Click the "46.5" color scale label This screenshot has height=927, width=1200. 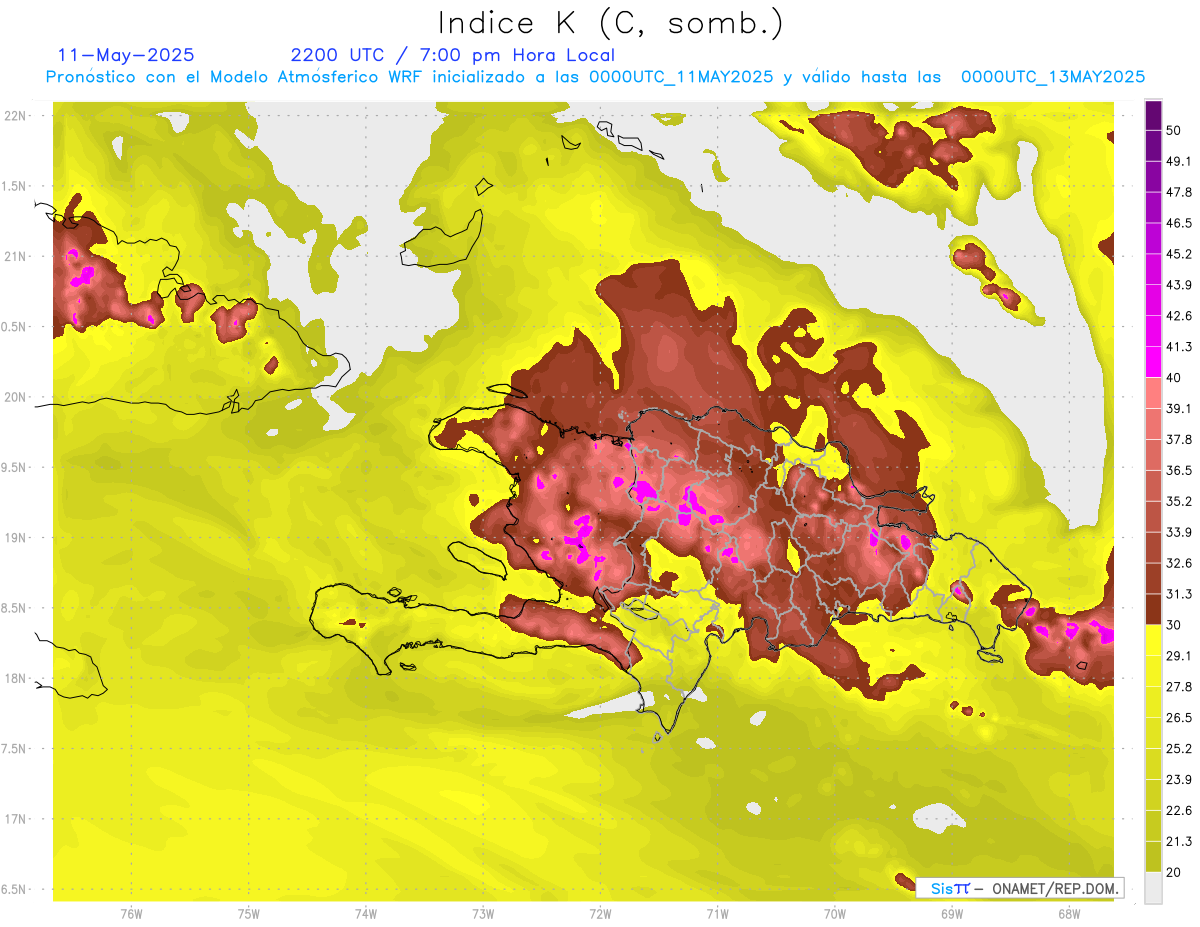pyautogui.click(x=1179, y=223)
